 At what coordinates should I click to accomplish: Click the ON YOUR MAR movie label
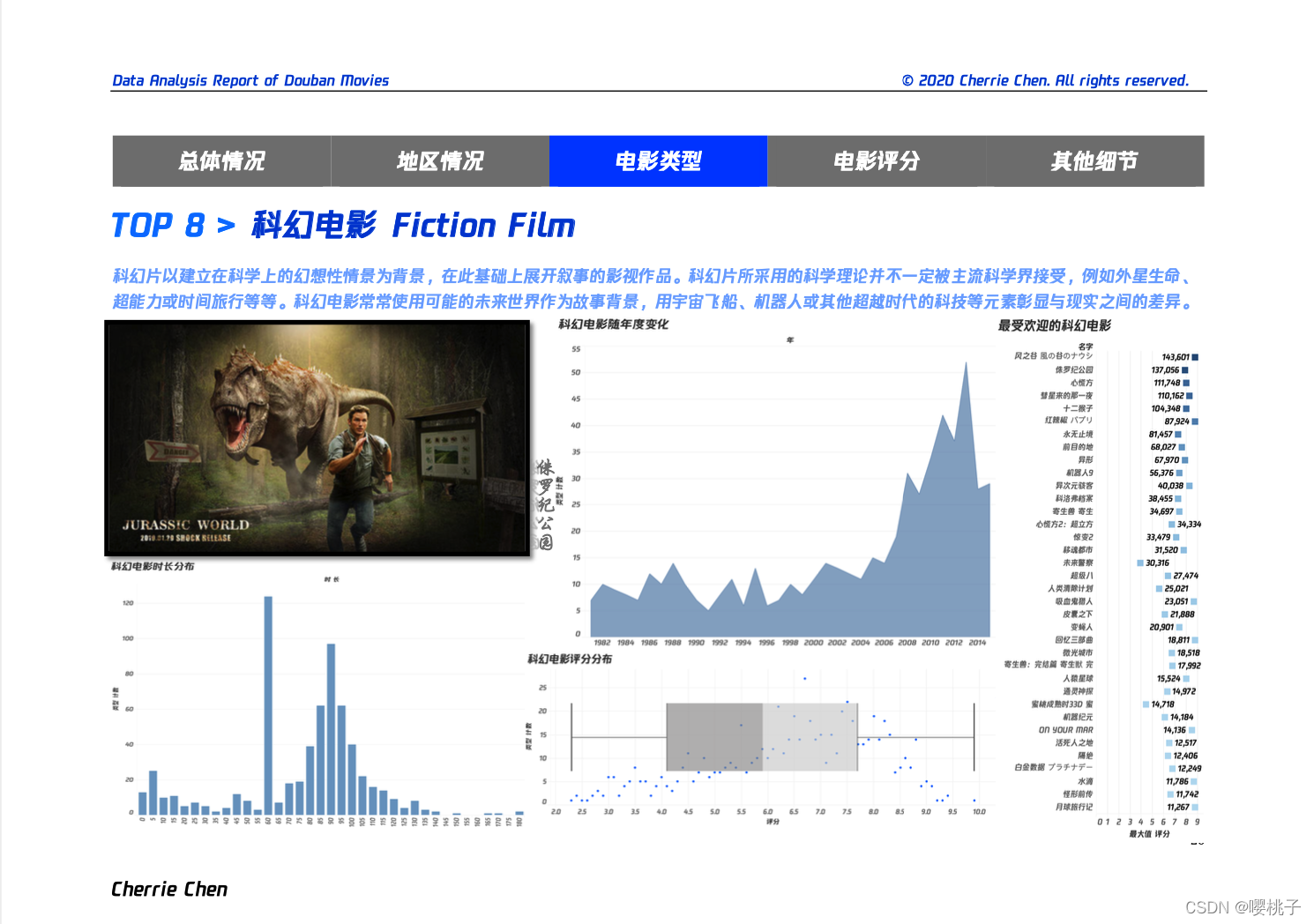1065,730
